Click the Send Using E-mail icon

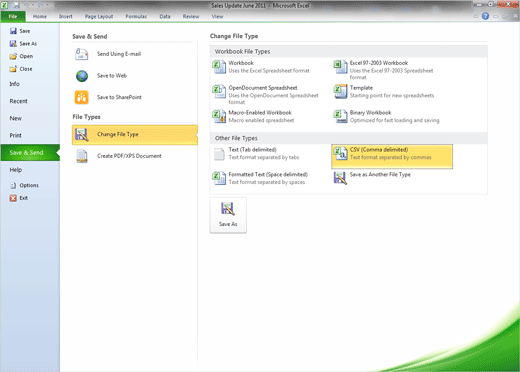coord(81,54)
